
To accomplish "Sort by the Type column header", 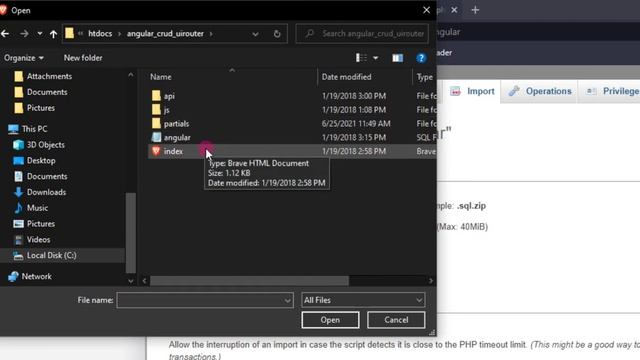I will [x=424, y=77].
